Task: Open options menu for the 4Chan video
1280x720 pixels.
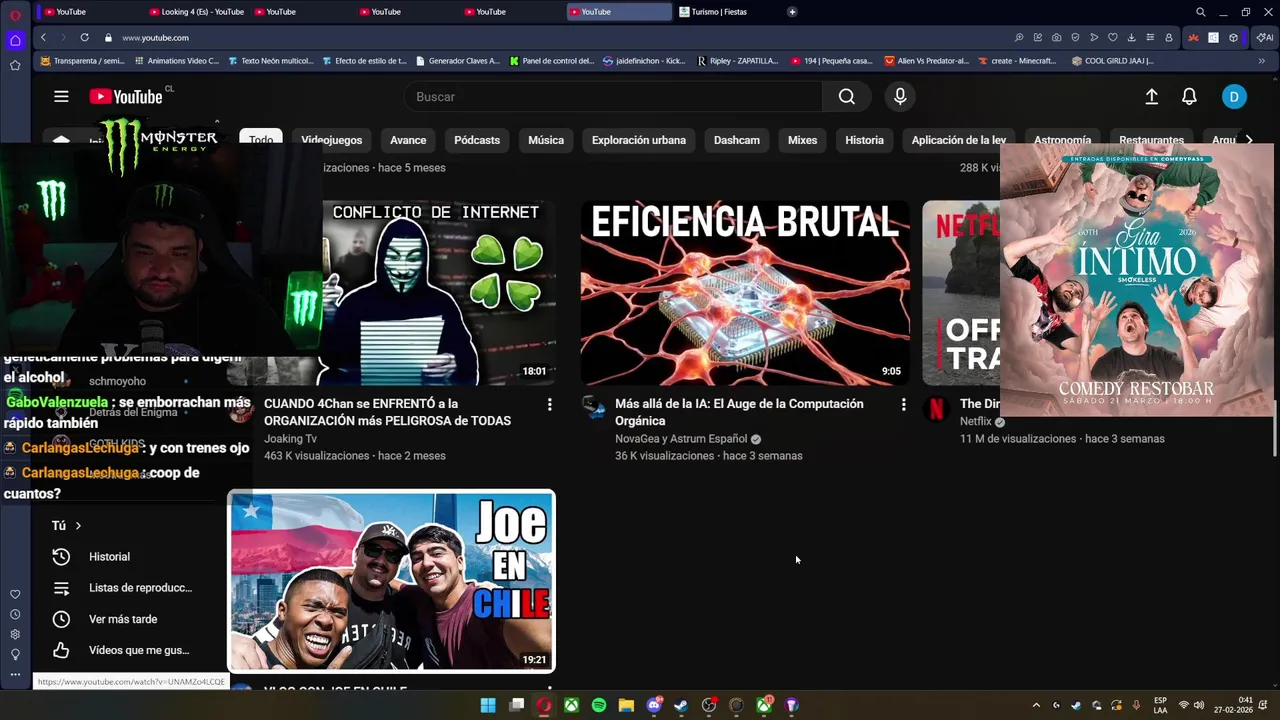Action: (x=549, y=404)
